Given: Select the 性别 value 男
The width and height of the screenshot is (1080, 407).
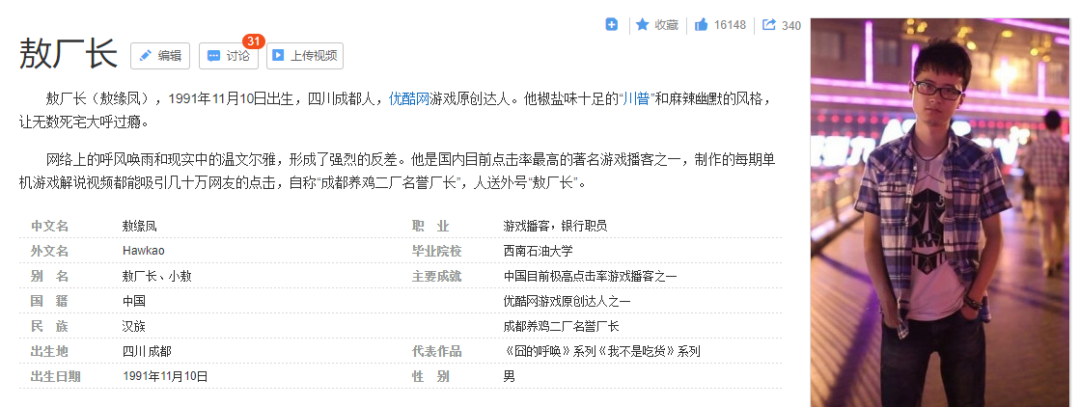Looking at the screenshot, I should coord(509,376).
